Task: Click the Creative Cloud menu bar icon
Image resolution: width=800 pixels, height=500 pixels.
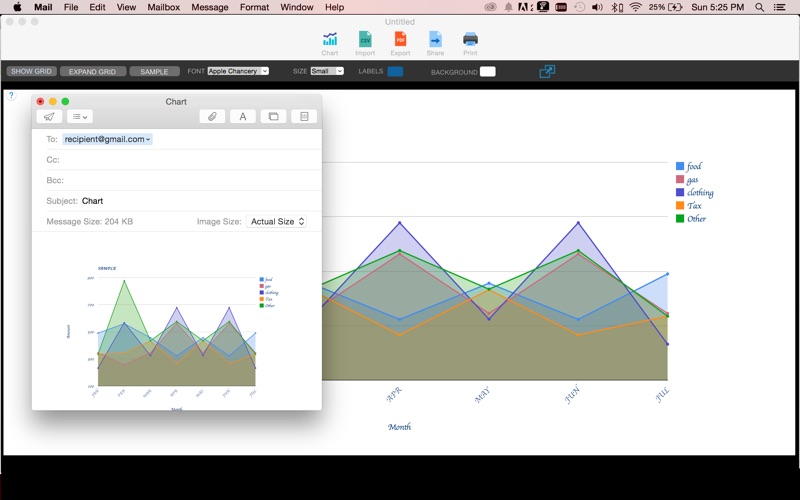Action: point(490,7)
